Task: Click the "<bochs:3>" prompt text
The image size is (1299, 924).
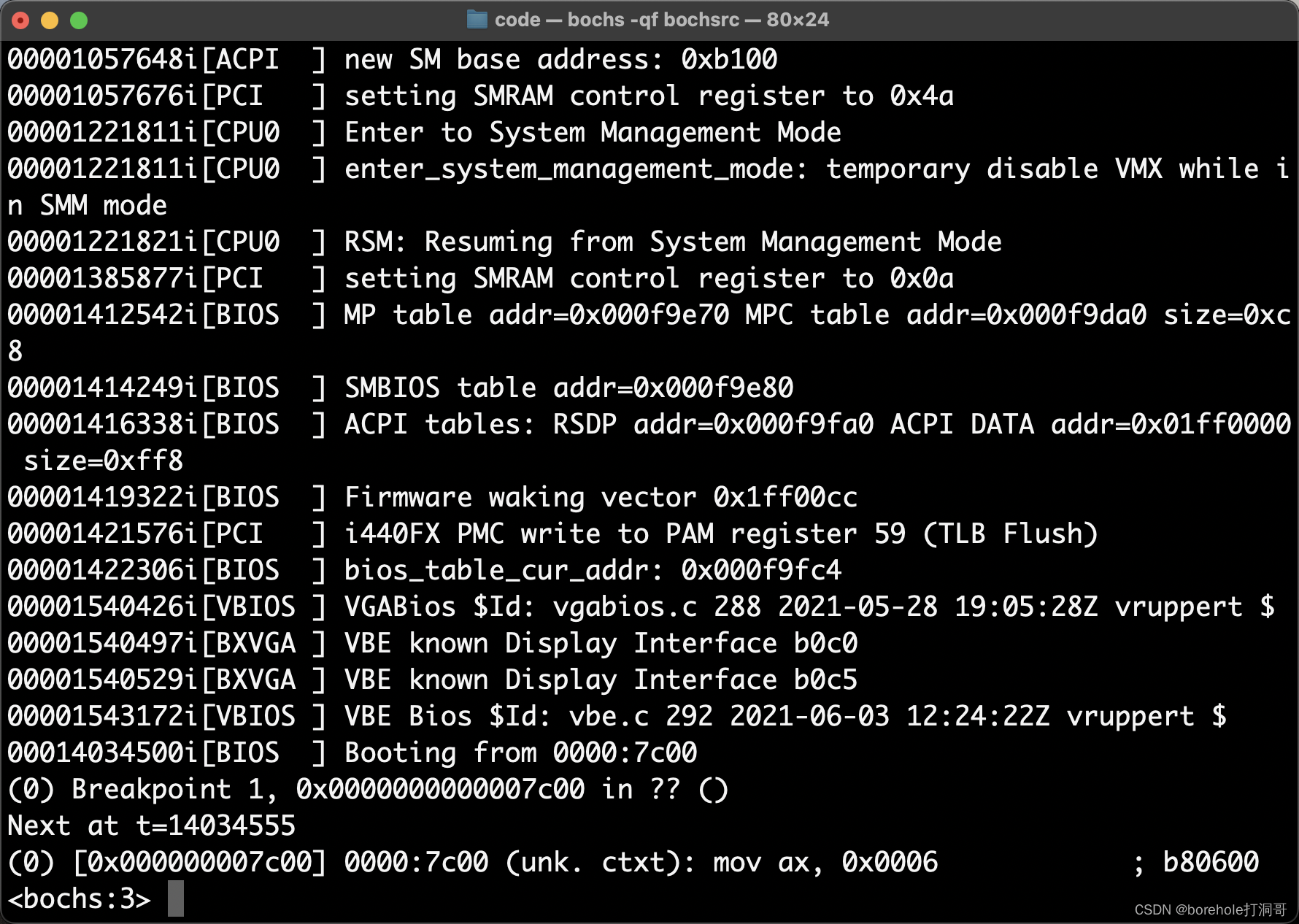Action: [x=79, y=898]
